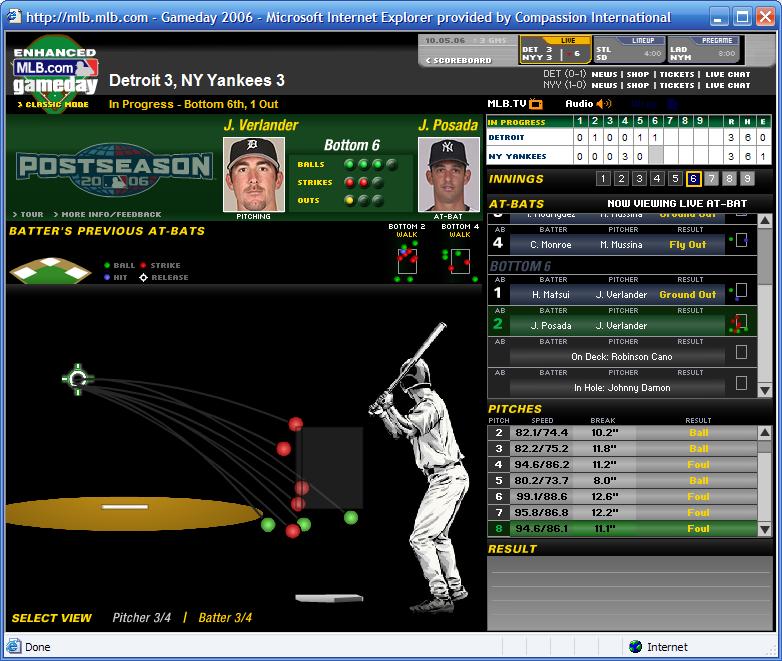Open NYY Live Chat link
The height and width of the screenshot is (661, 782).
[728, 85]
